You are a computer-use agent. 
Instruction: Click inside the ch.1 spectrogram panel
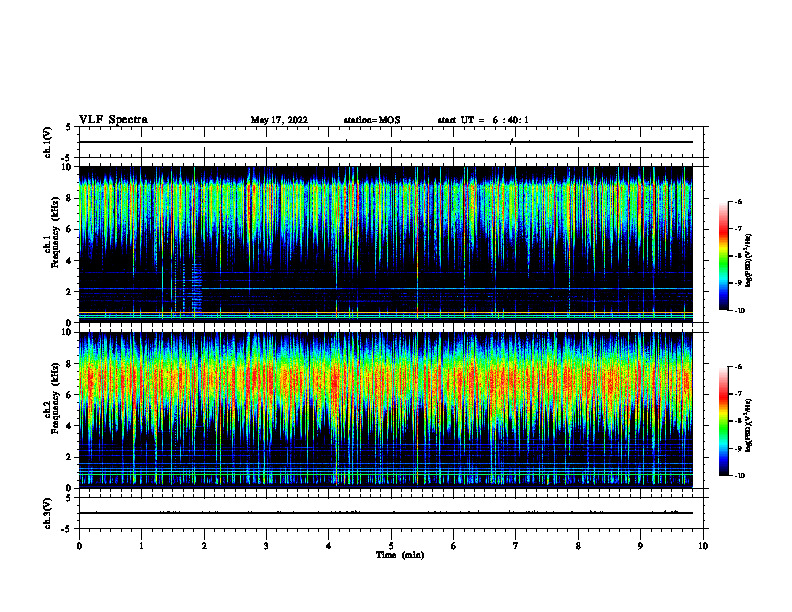386,244
